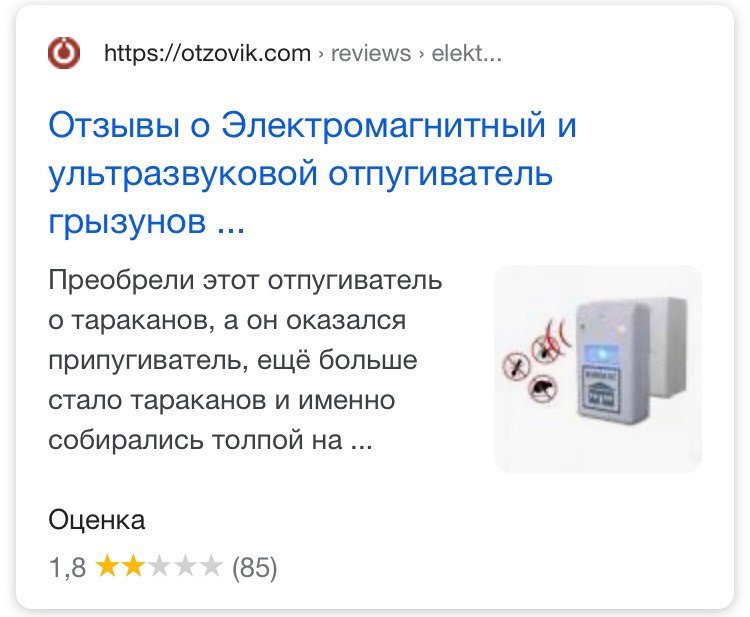Click the second gold rating star

(x=132, y=566)
